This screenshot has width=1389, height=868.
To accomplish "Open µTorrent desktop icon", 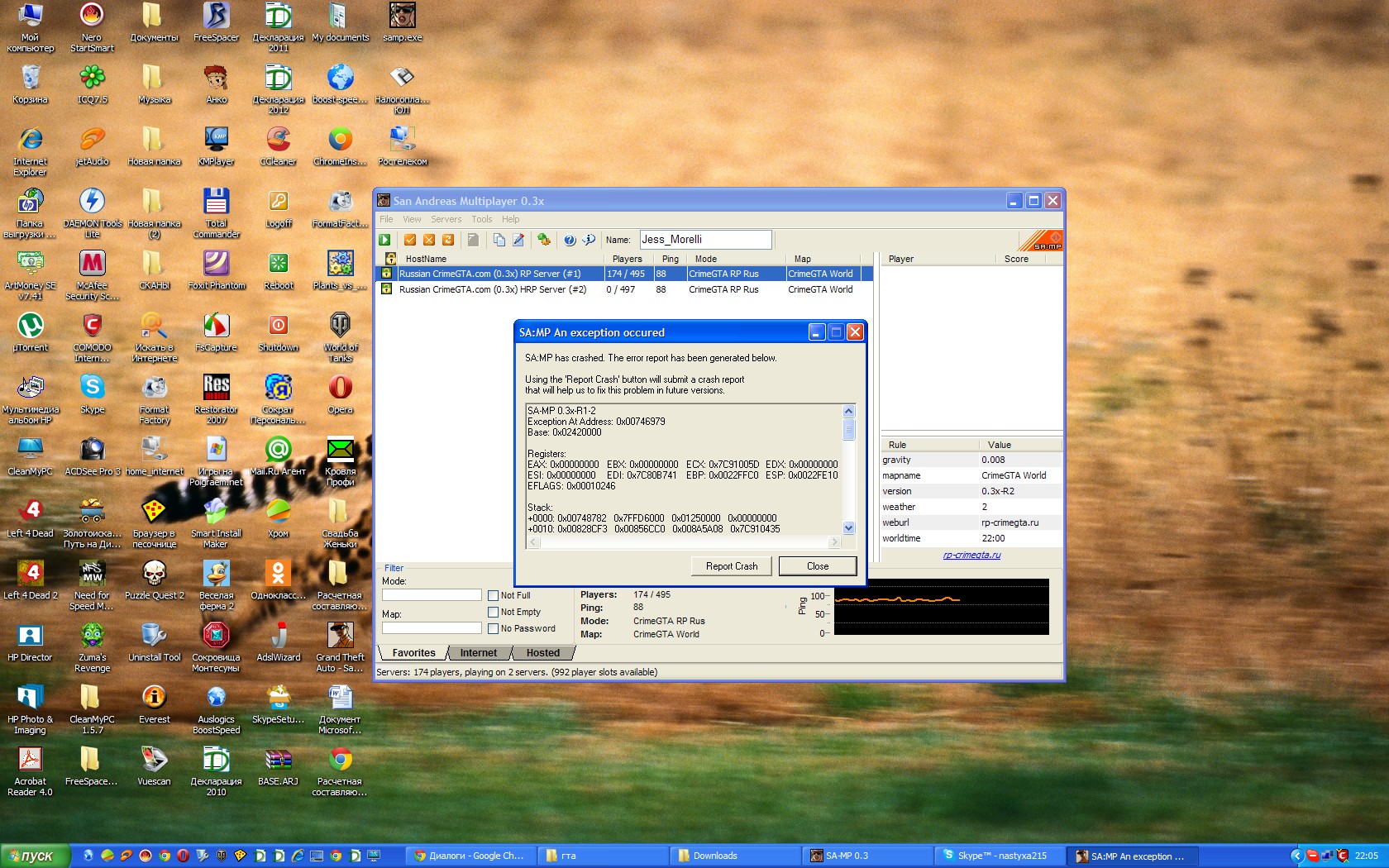I will click(x=30, y=332).
